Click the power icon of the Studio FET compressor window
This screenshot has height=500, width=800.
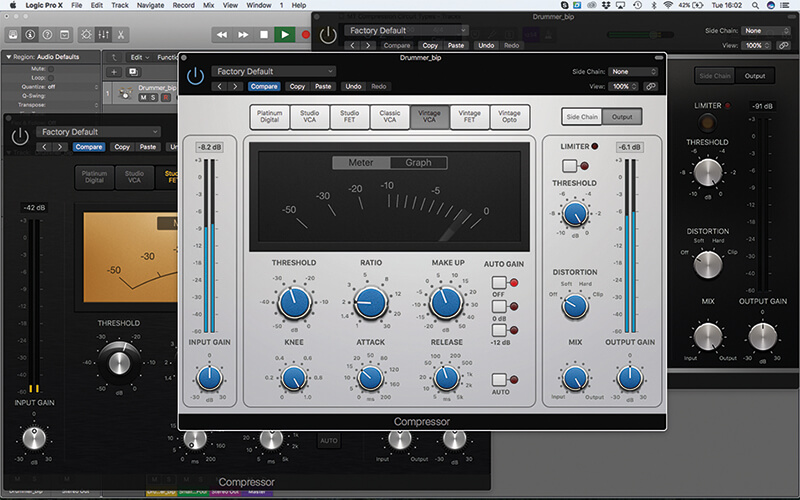tap(20, 137)
